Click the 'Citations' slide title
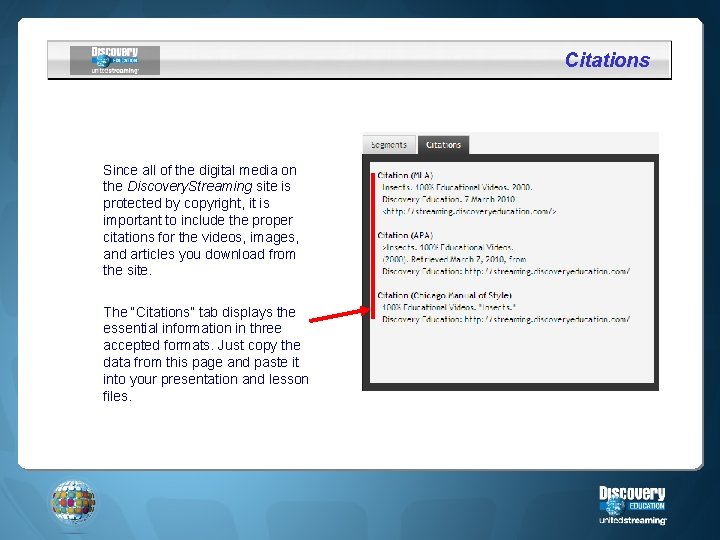Viewport: 720px width, 540px height. point(607,60)
